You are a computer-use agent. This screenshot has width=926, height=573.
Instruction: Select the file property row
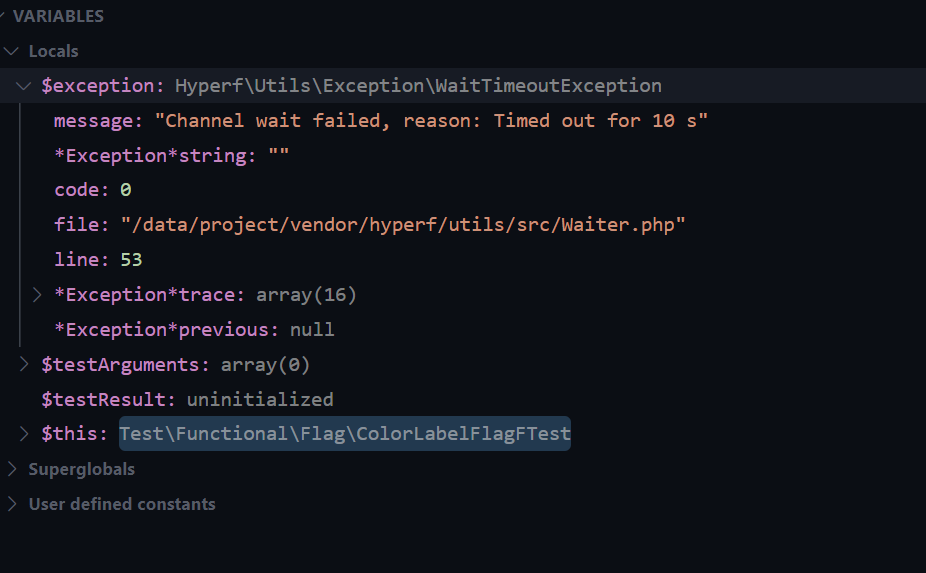[x=463, y=224]
